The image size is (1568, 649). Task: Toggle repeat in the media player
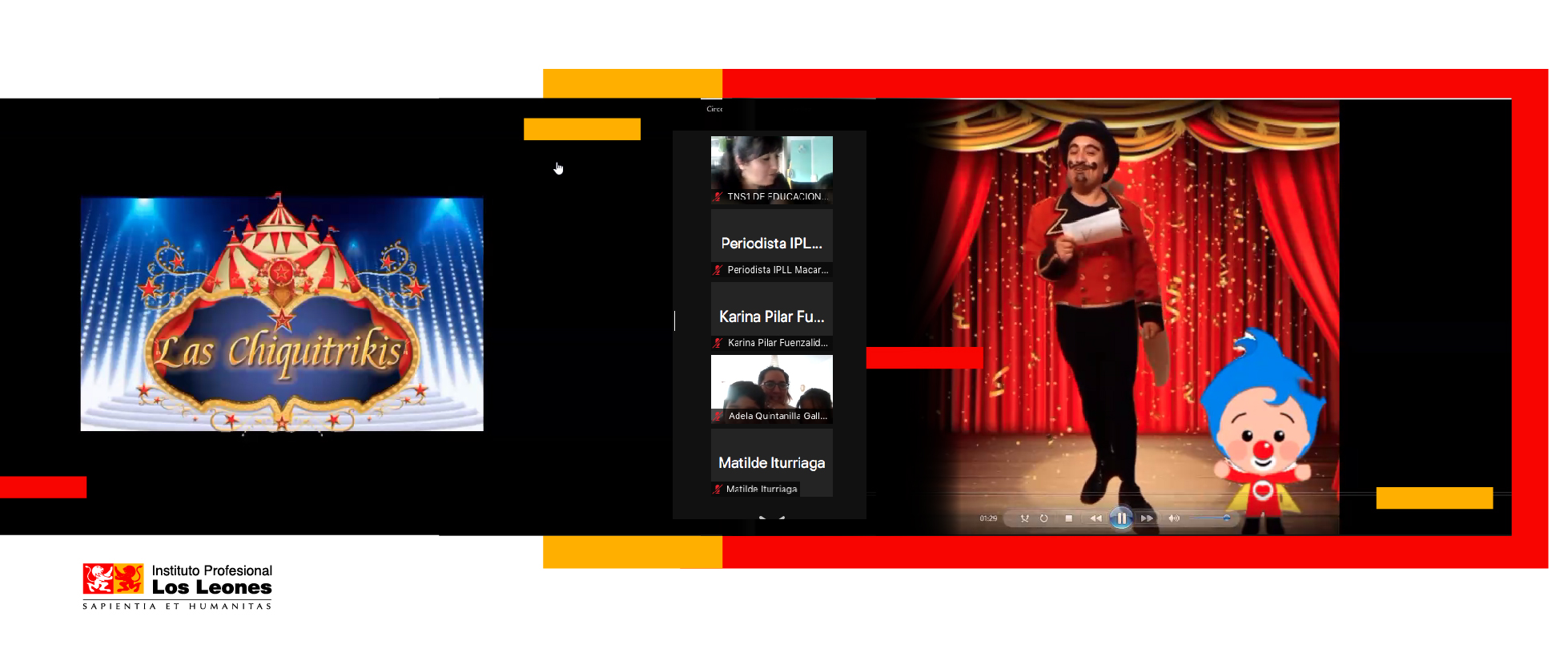coord(1043,518)
